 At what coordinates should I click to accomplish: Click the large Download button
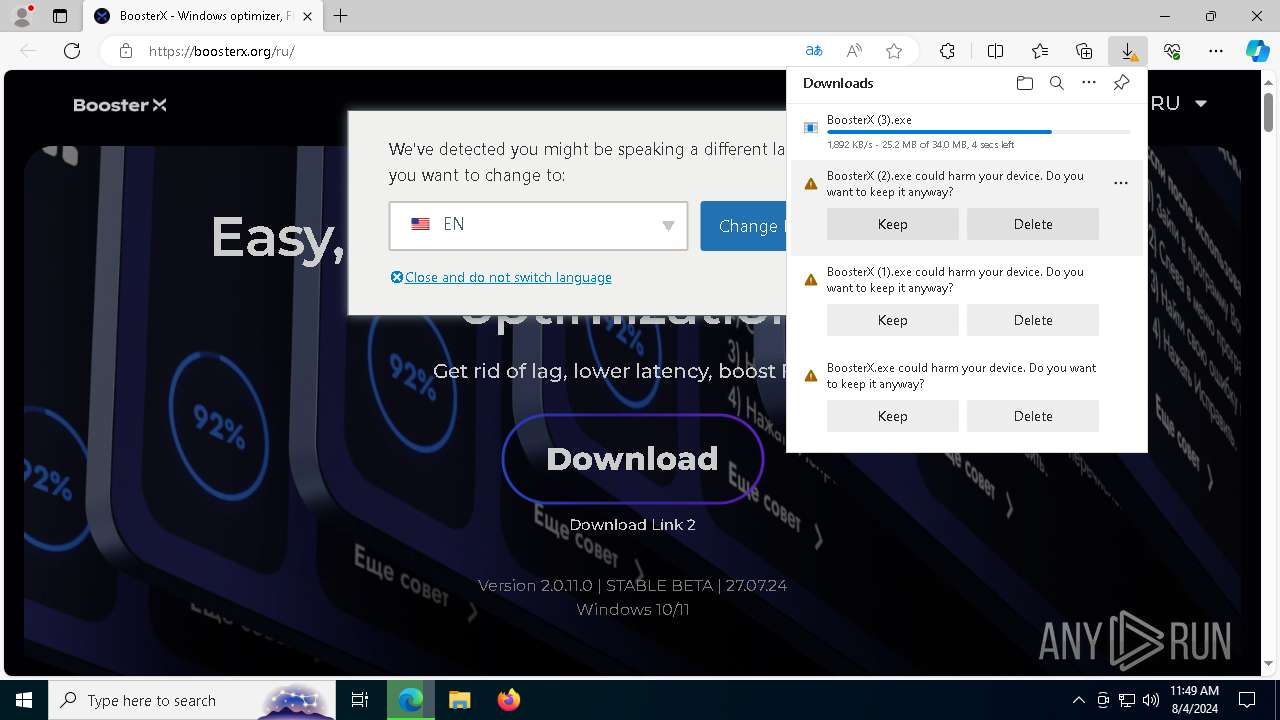(x=632, y=458)
